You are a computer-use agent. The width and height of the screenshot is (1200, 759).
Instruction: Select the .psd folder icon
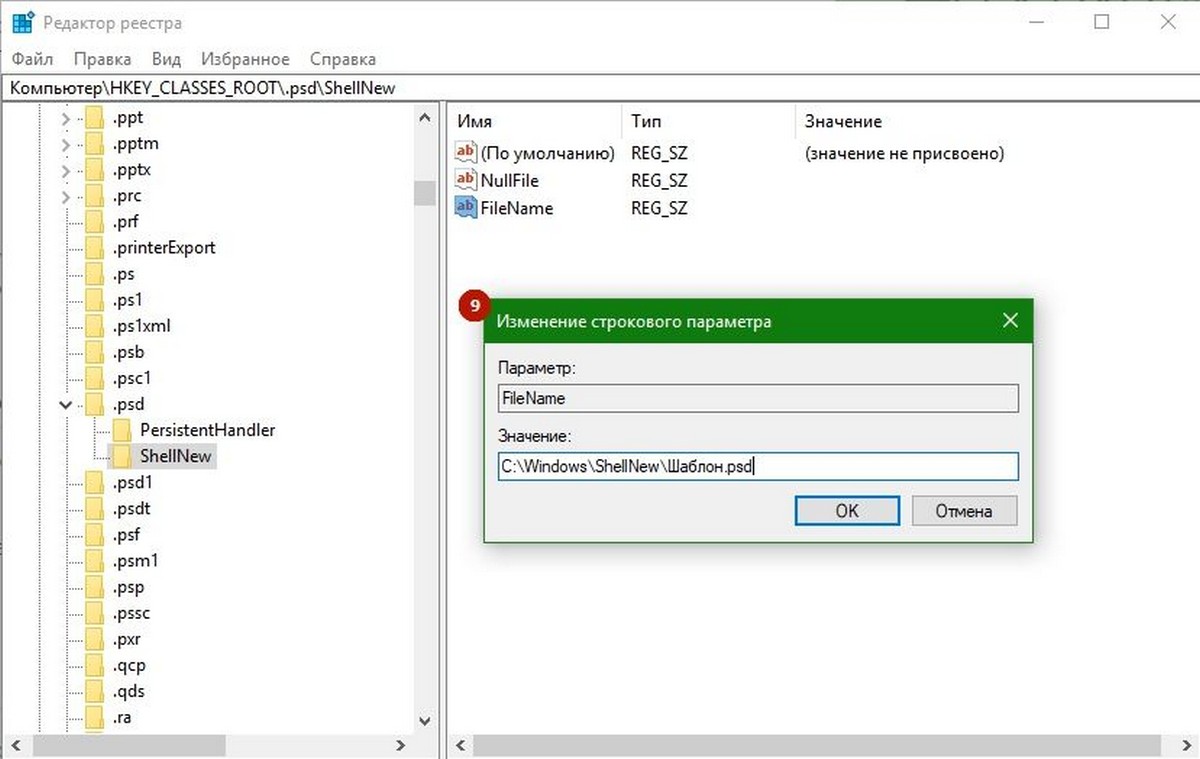95,405
